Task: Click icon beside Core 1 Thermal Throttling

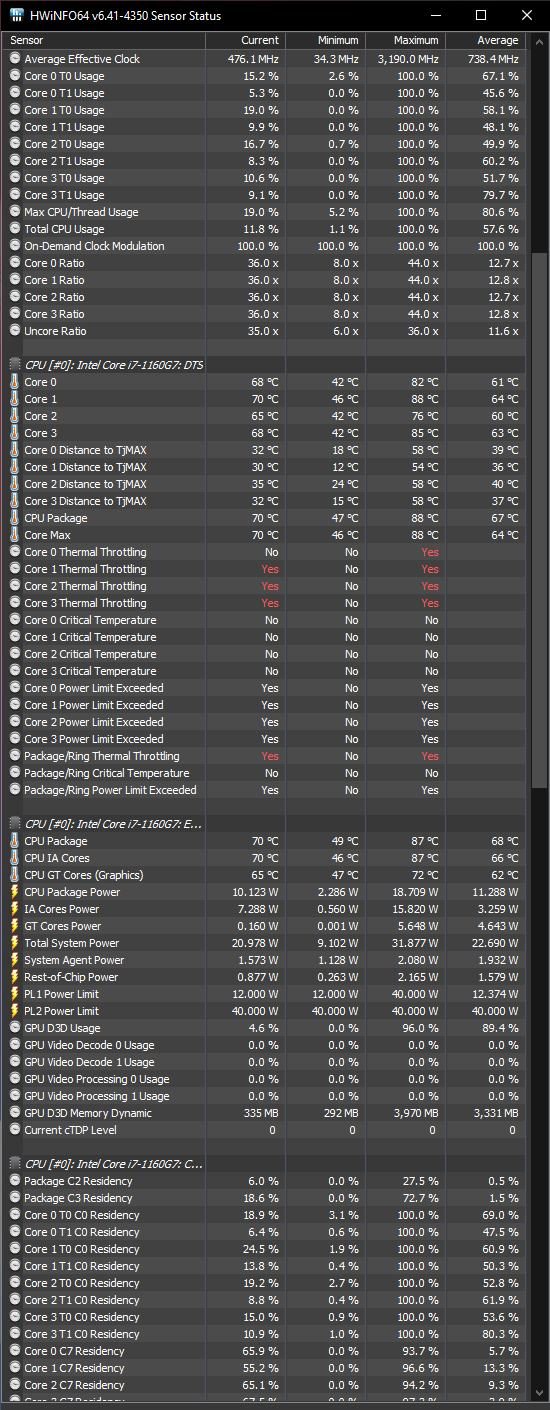Action: pos(14,569)
